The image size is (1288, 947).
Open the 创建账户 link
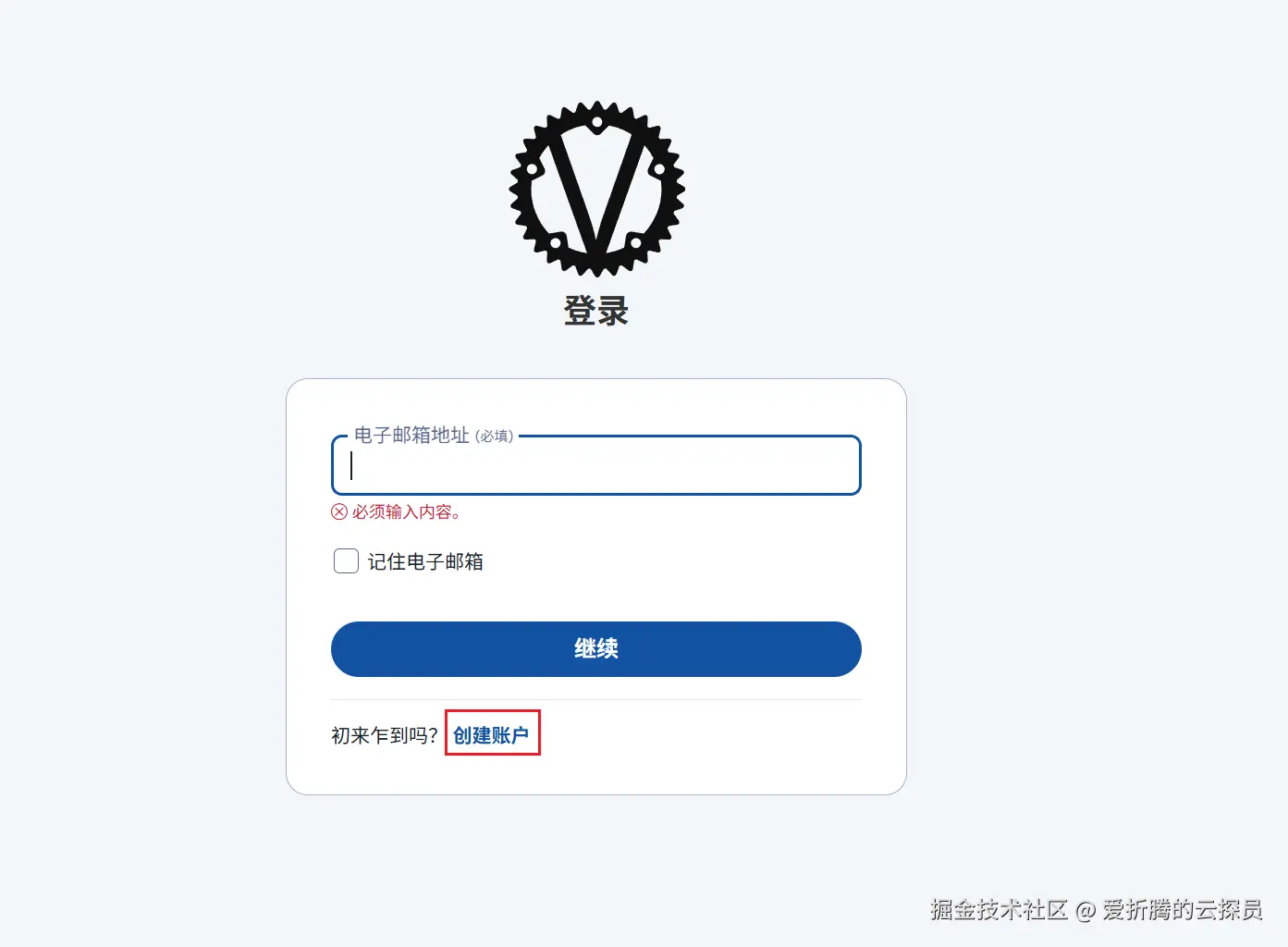point(491,735)
